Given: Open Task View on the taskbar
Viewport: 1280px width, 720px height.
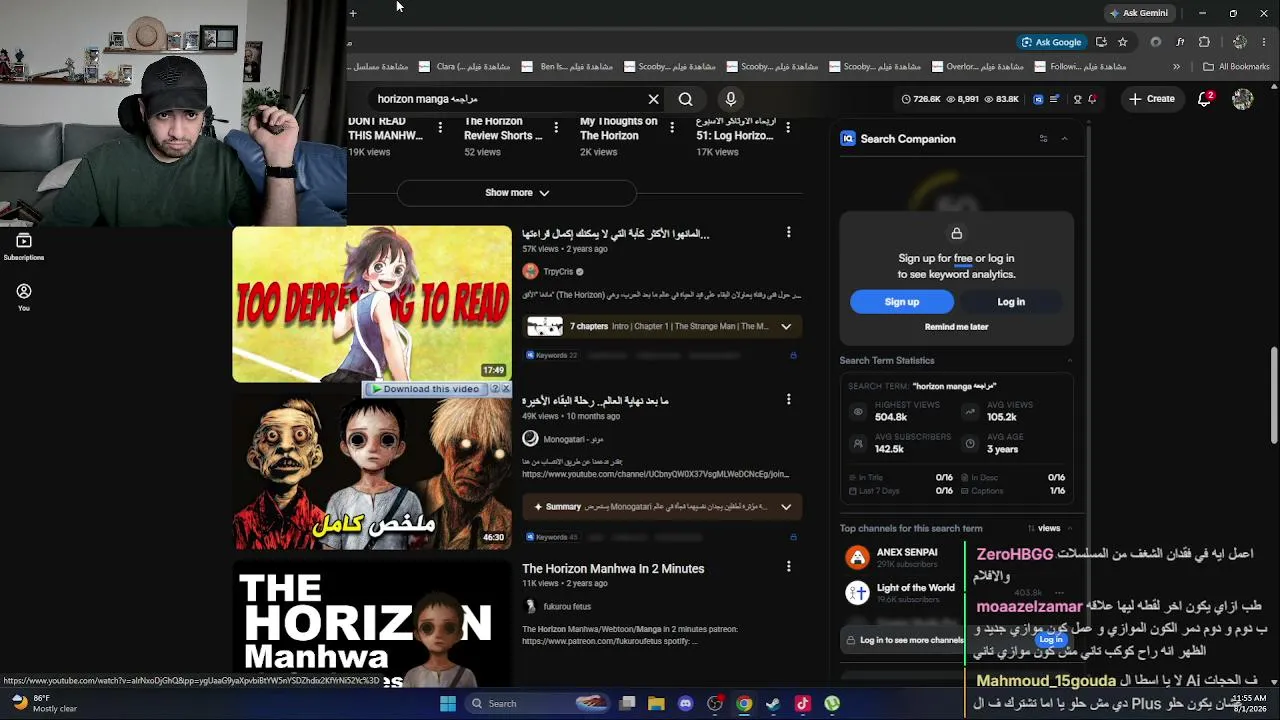Looking at the screenshot, I should tap(627, 703).
